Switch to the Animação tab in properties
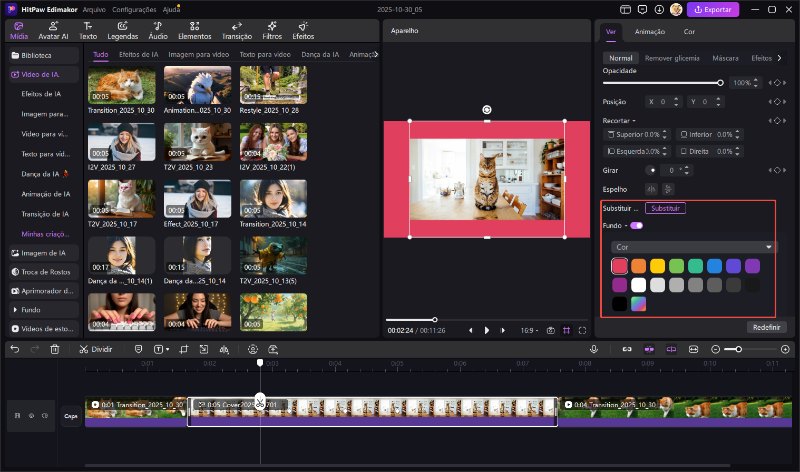This screenshot has height=472, width=800. [x=649, y=32]
